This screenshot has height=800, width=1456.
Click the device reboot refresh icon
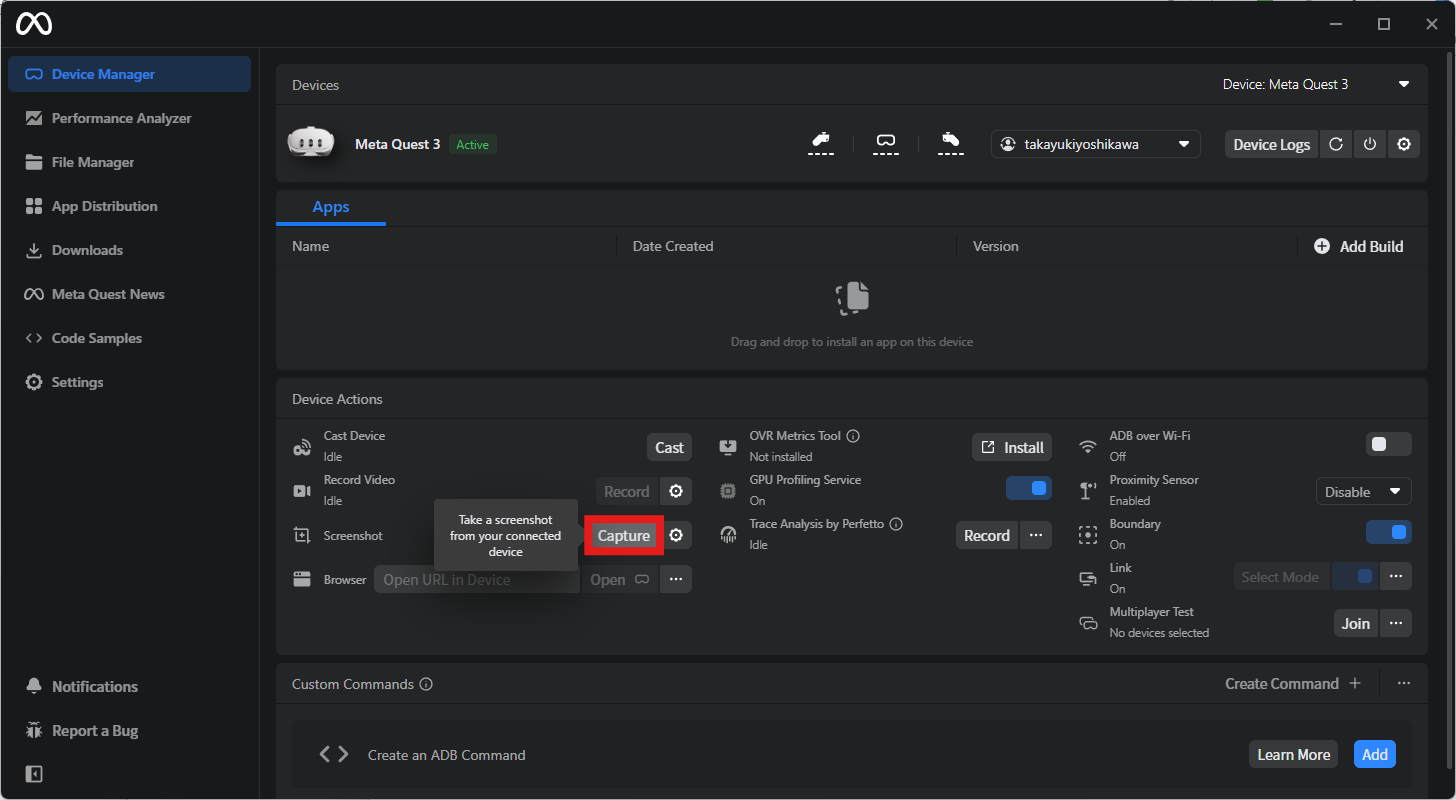pos(1336,145)
